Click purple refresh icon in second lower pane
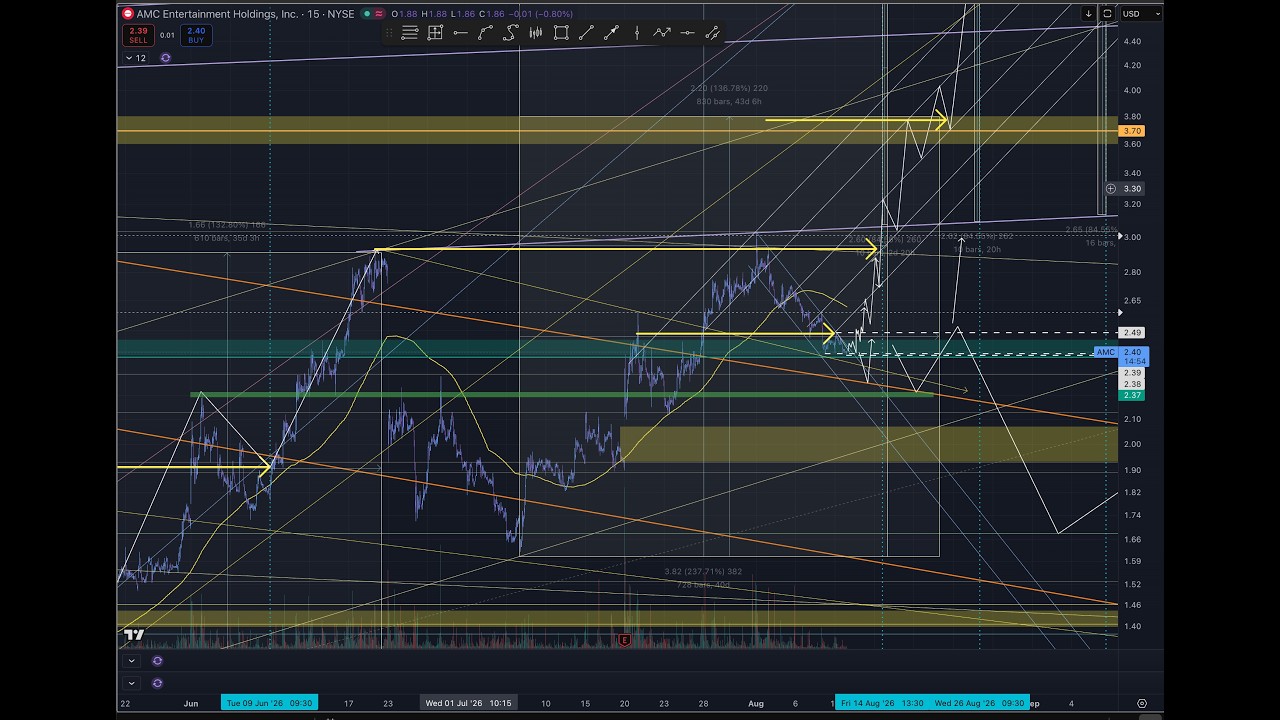Viewport: 1280px width, 720px height. pyautogui.click(x=157, y=683)
